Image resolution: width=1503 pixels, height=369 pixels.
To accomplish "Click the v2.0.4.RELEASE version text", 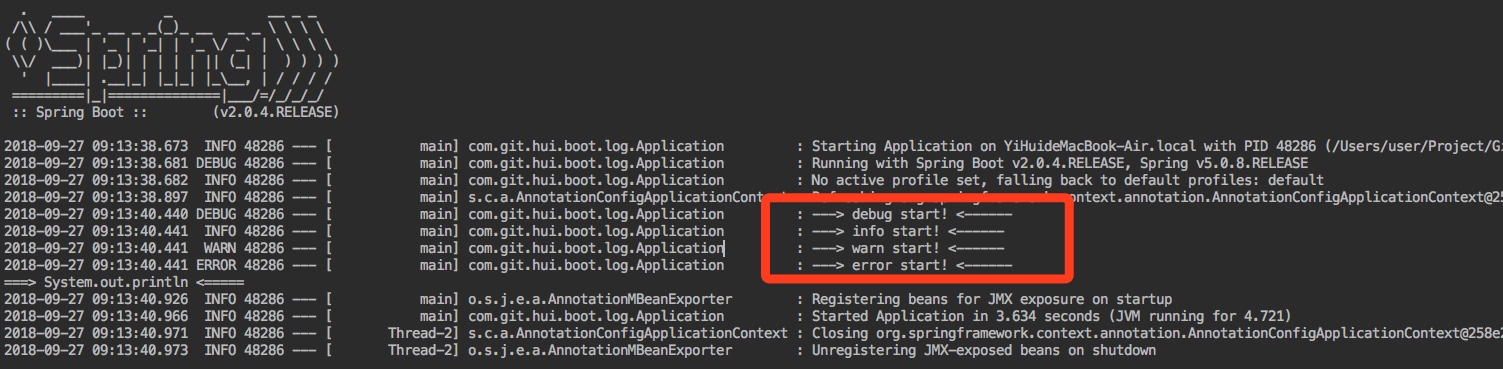I will tap(276, 112).
